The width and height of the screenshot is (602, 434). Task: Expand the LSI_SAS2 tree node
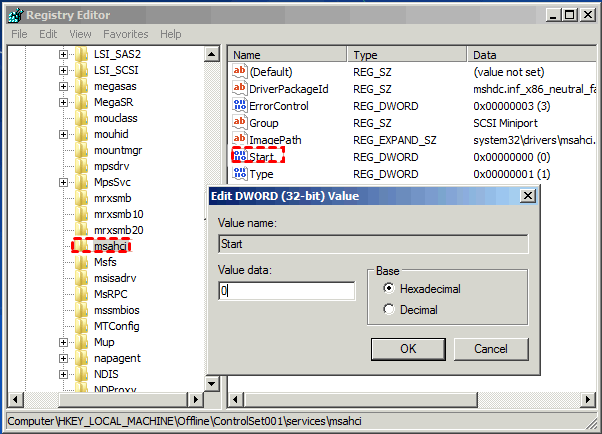pyautogui.click(x=63, y=55)
